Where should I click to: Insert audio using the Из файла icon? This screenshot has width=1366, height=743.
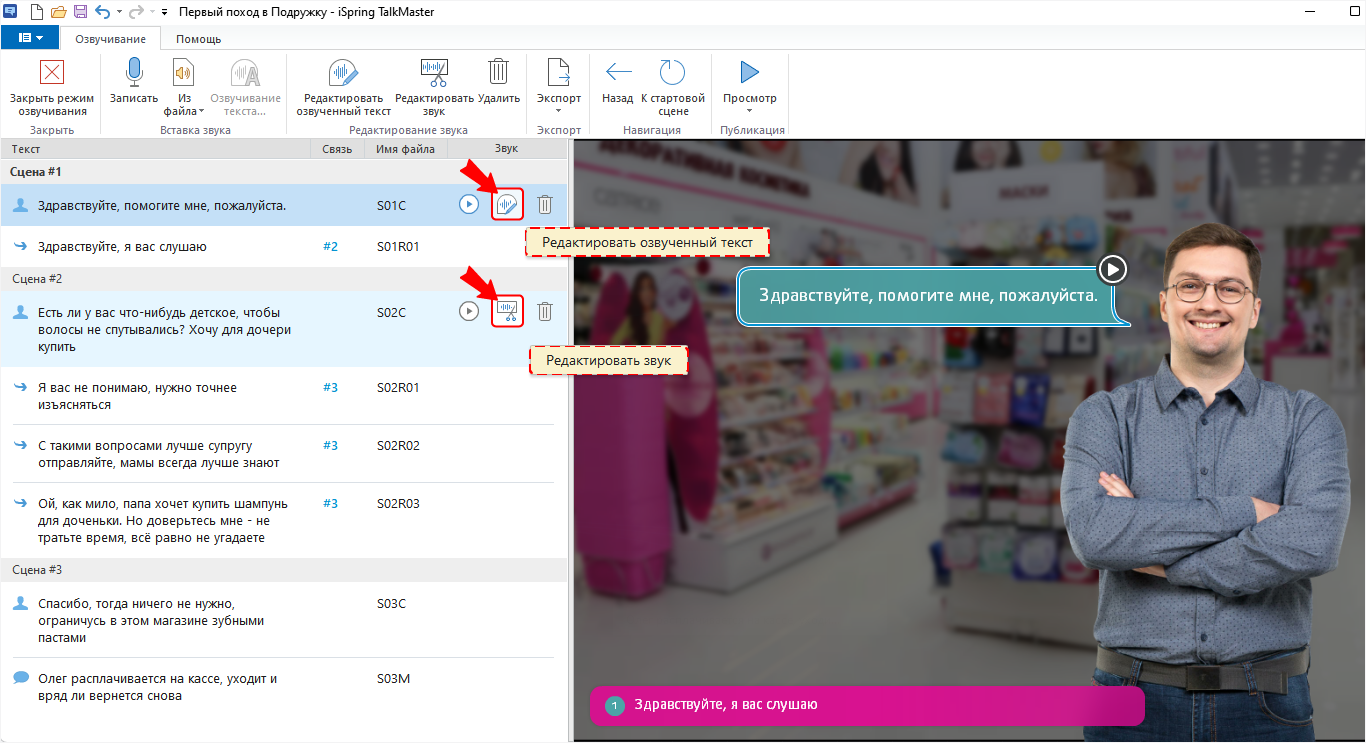[x=184, y=73]
